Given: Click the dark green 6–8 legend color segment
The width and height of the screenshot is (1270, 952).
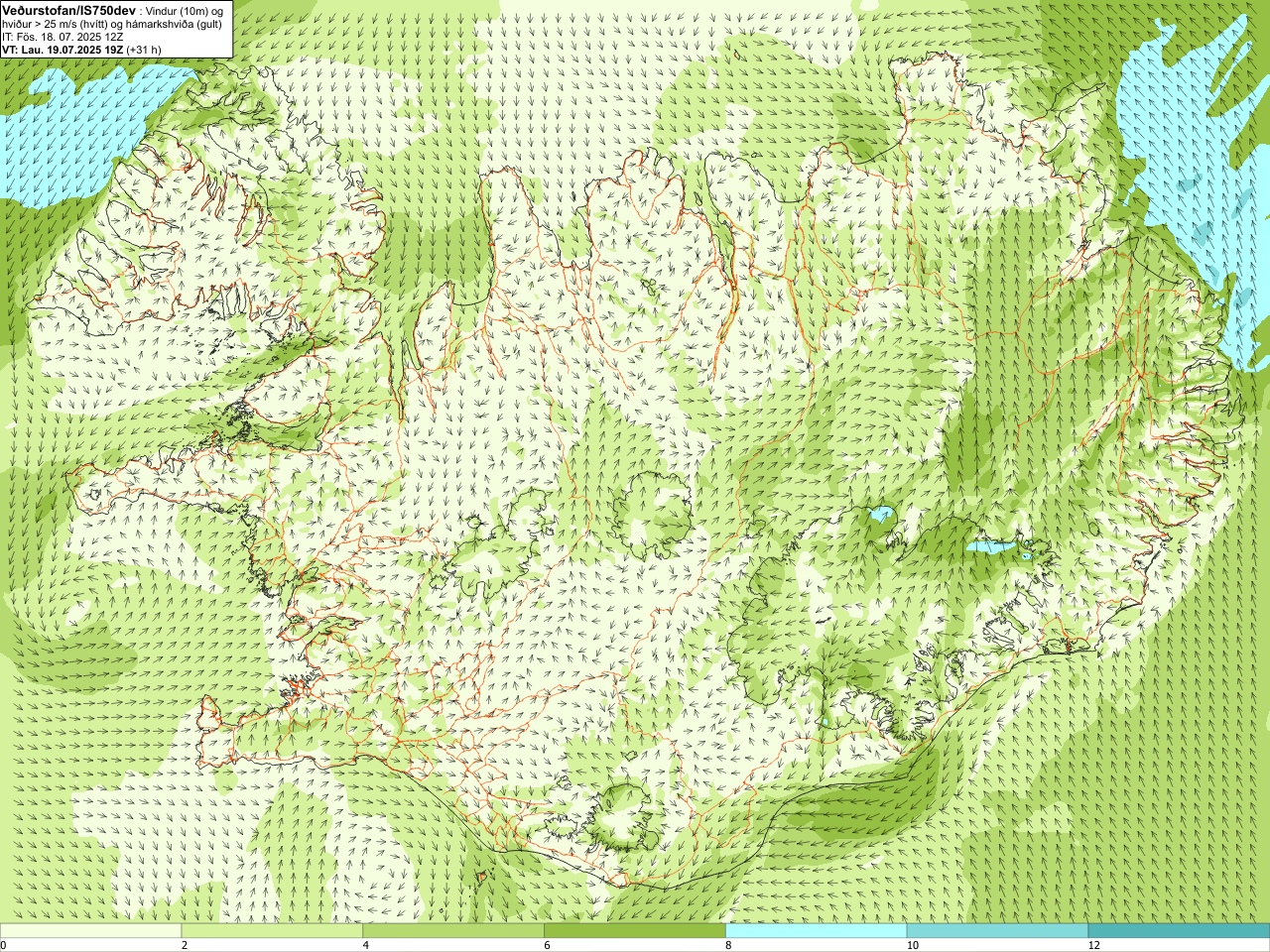Looking at the screenshot, I should click(x=635, y=931).
